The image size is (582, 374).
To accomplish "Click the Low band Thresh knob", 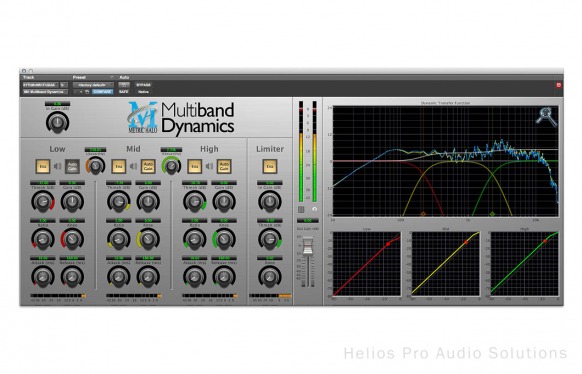I will pyautogui.click(x=43, y=202).
